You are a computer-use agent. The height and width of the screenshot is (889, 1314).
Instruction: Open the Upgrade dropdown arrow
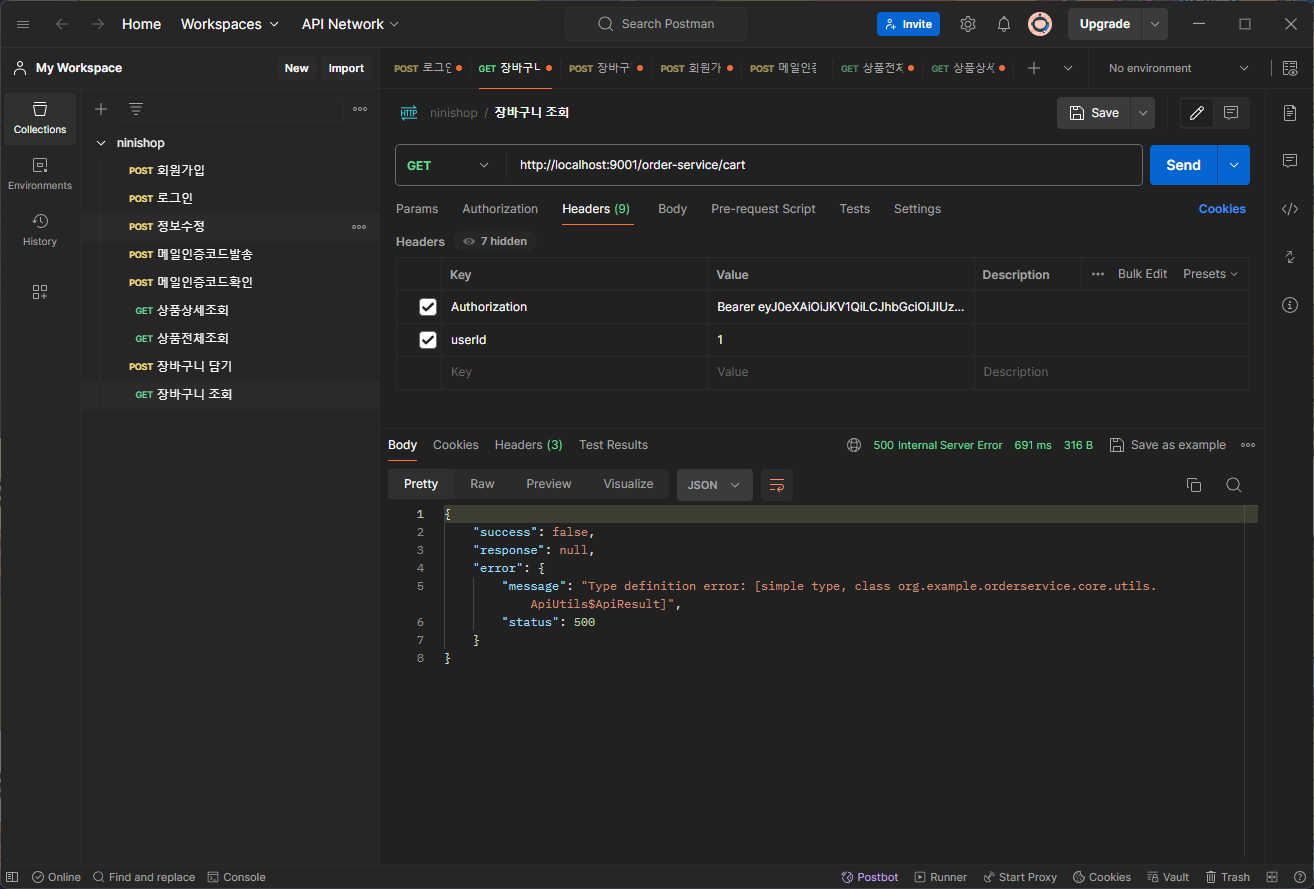(x=1155, y=24)
